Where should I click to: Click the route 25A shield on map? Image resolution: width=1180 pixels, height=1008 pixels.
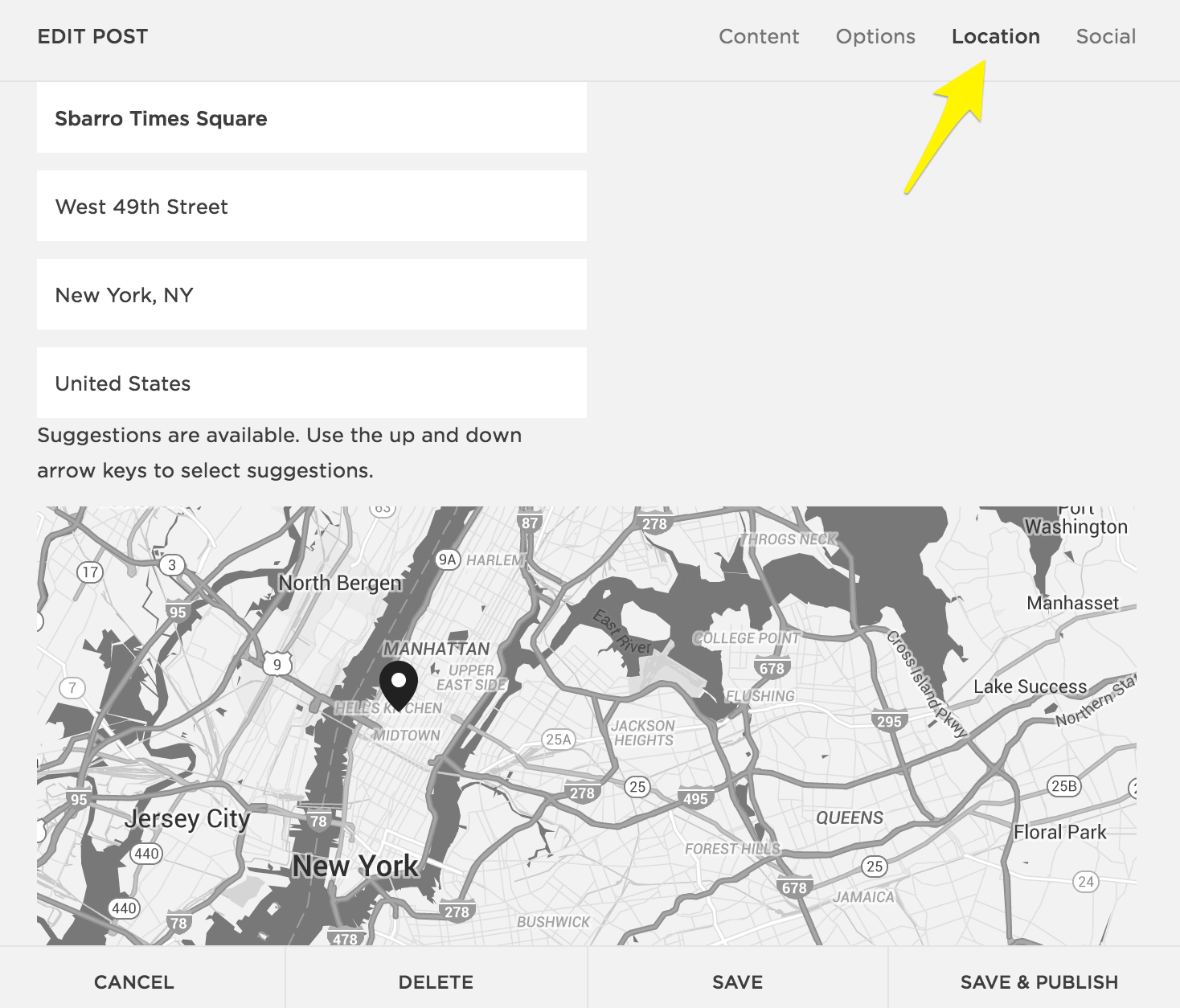558,740
